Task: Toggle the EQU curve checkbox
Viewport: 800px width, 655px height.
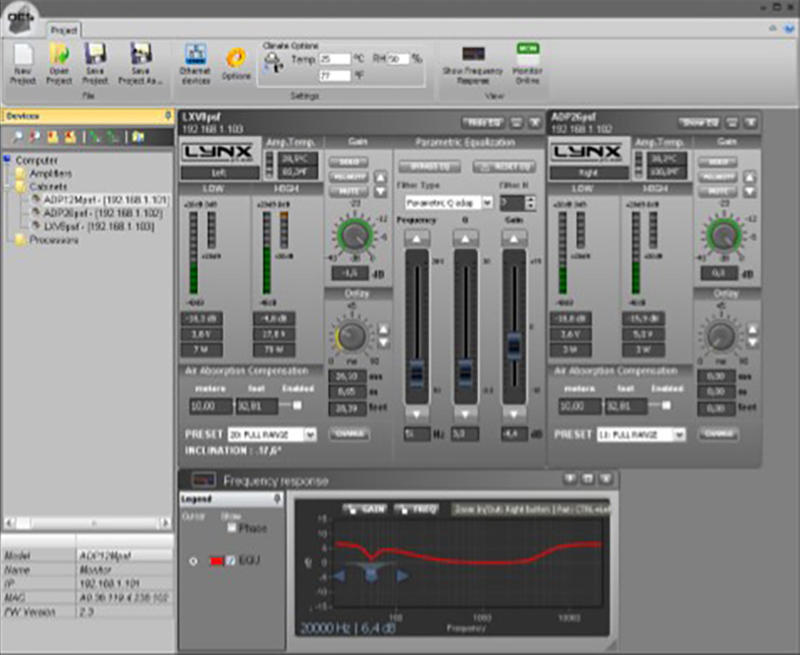Action: pyautogui.click(x=231, y=561)
